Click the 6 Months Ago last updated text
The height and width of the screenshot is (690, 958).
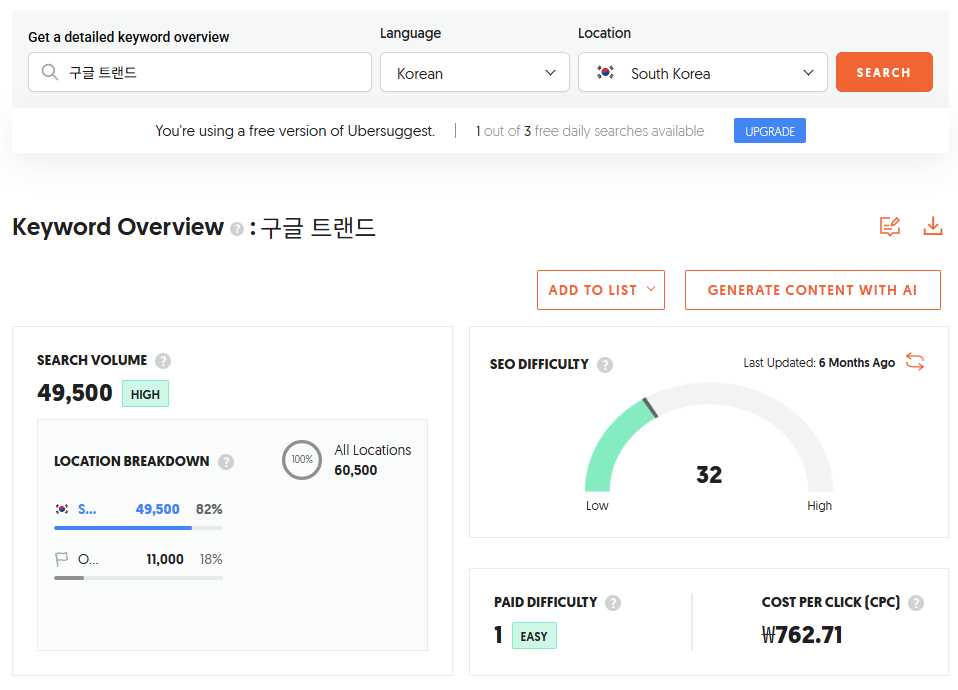tap(857, 362)
